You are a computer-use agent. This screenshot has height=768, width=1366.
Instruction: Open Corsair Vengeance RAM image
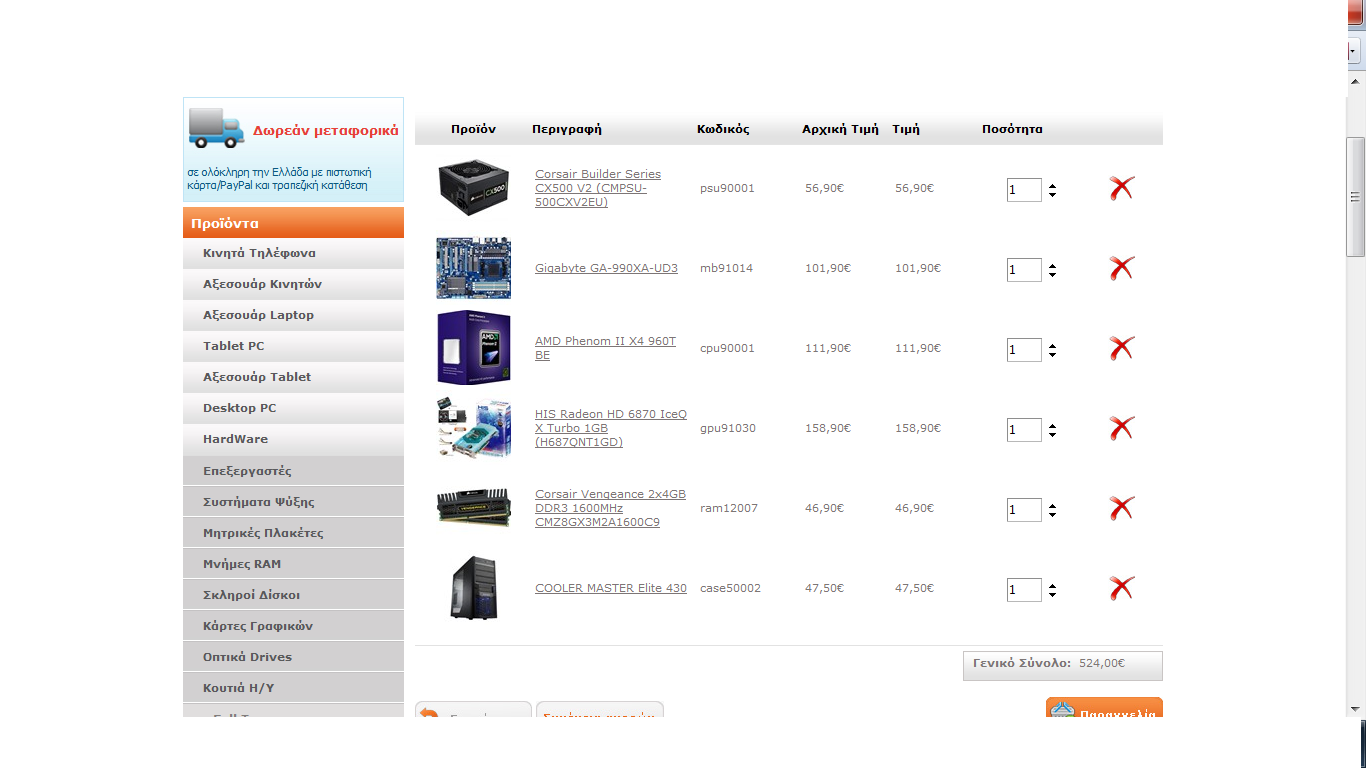coord(474,508)
